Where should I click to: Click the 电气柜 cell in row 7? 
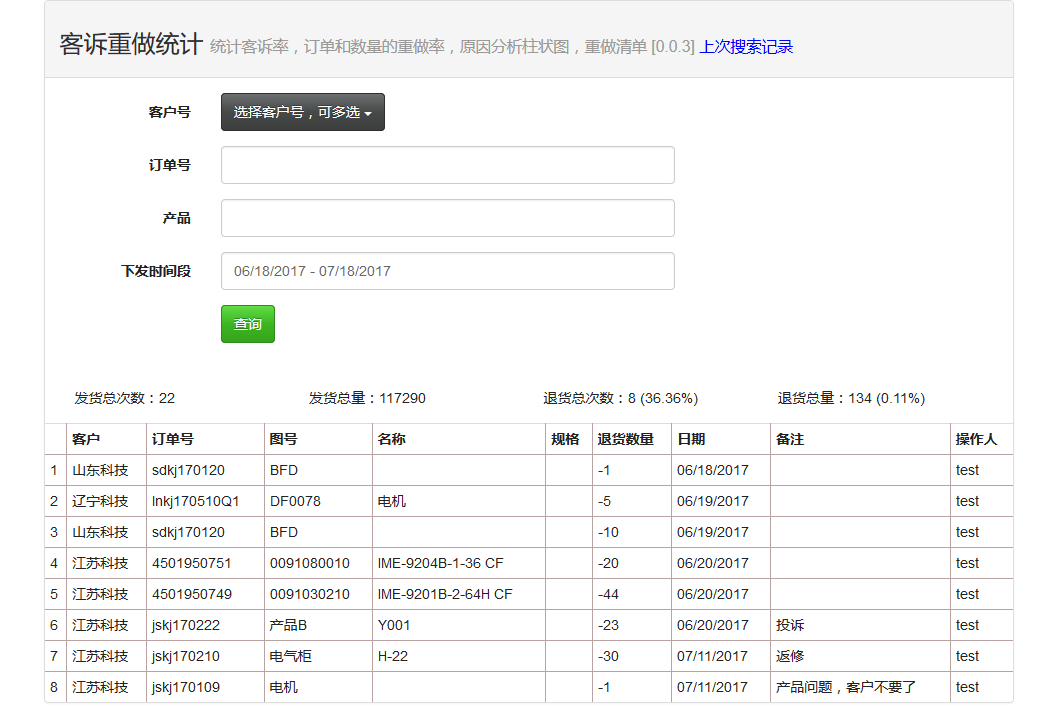click(291, 656)
